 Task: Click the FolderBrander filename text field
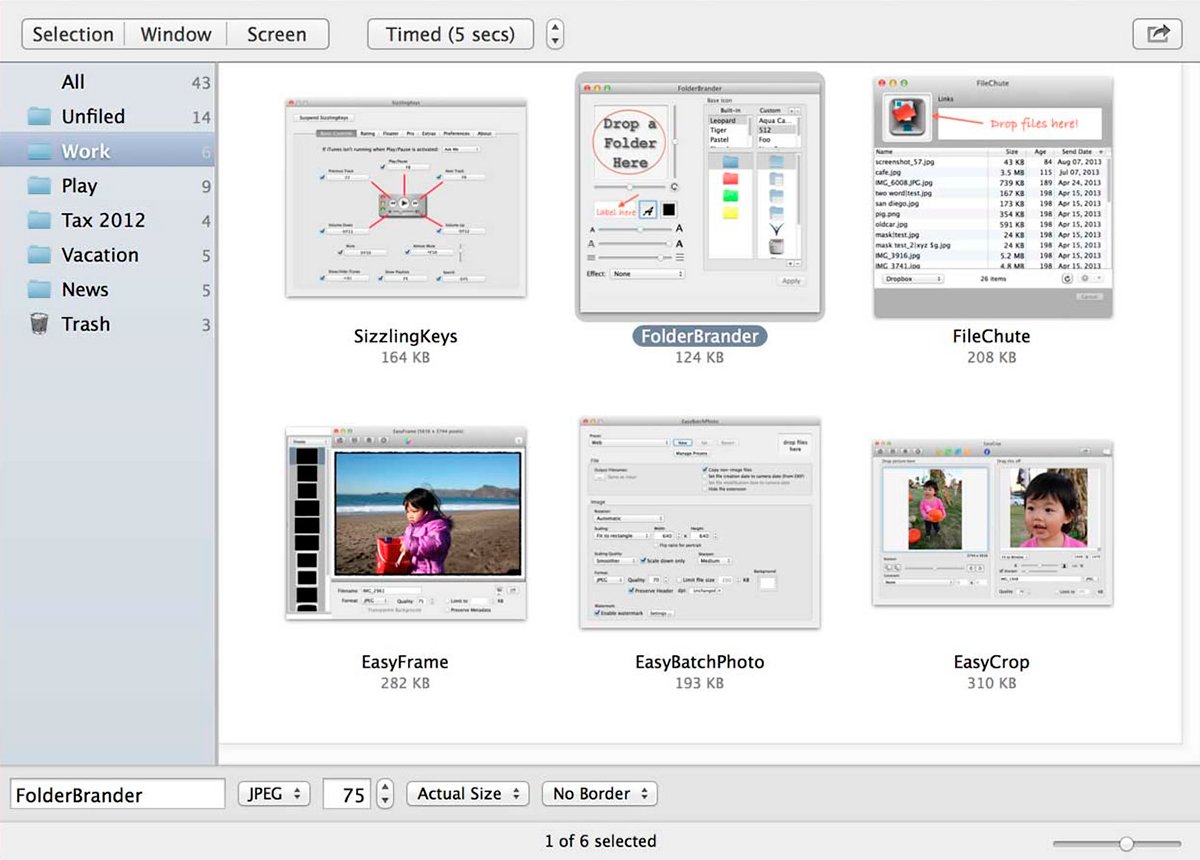tap(117, 795)
